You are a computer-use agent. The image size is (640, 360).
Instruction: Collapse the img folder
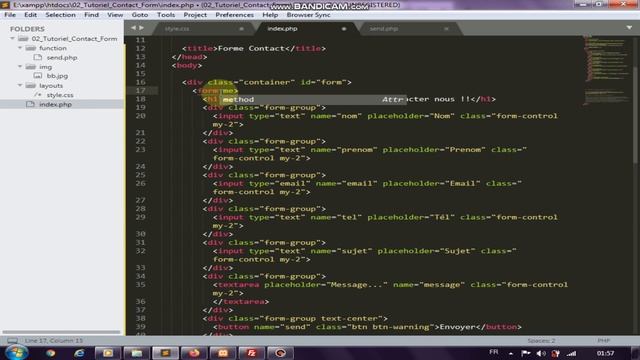pos(20,66)
